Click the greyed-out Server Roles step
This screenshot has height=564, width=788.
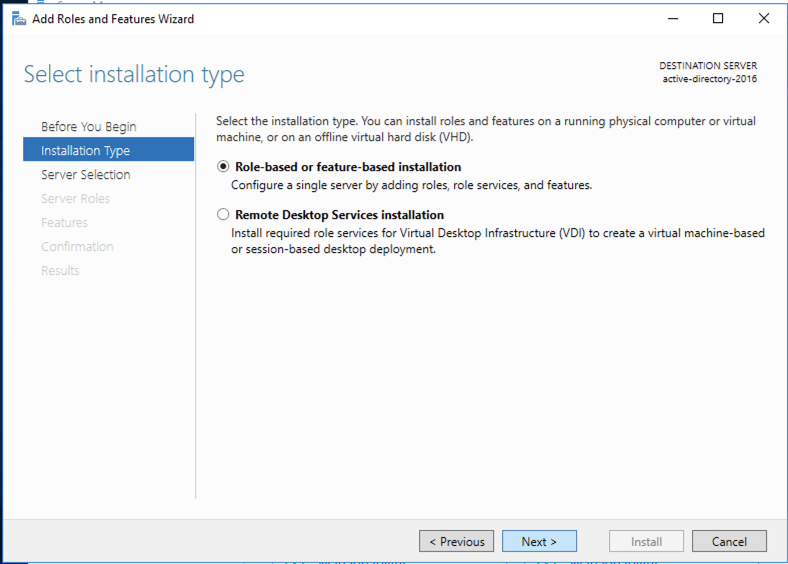[75, 199]
